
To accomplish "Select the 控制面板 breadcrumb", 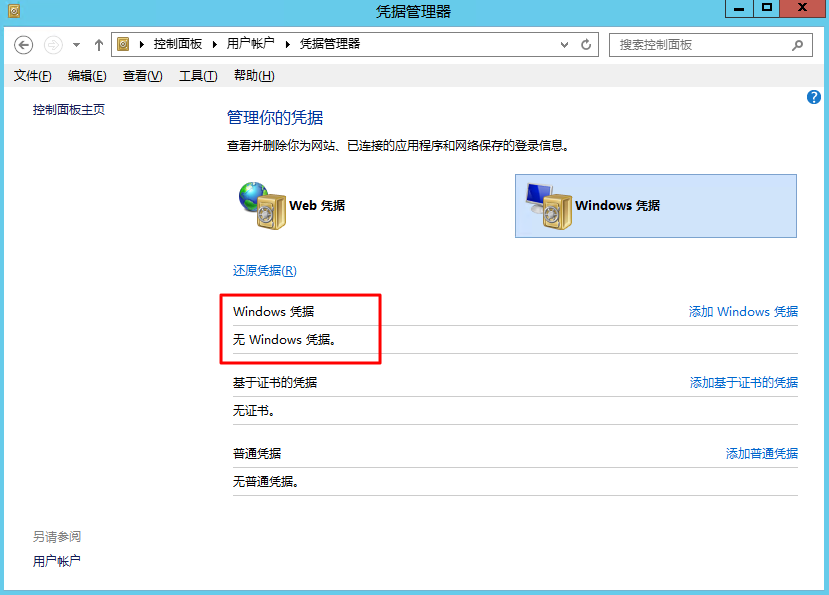I will coord(178,44).
